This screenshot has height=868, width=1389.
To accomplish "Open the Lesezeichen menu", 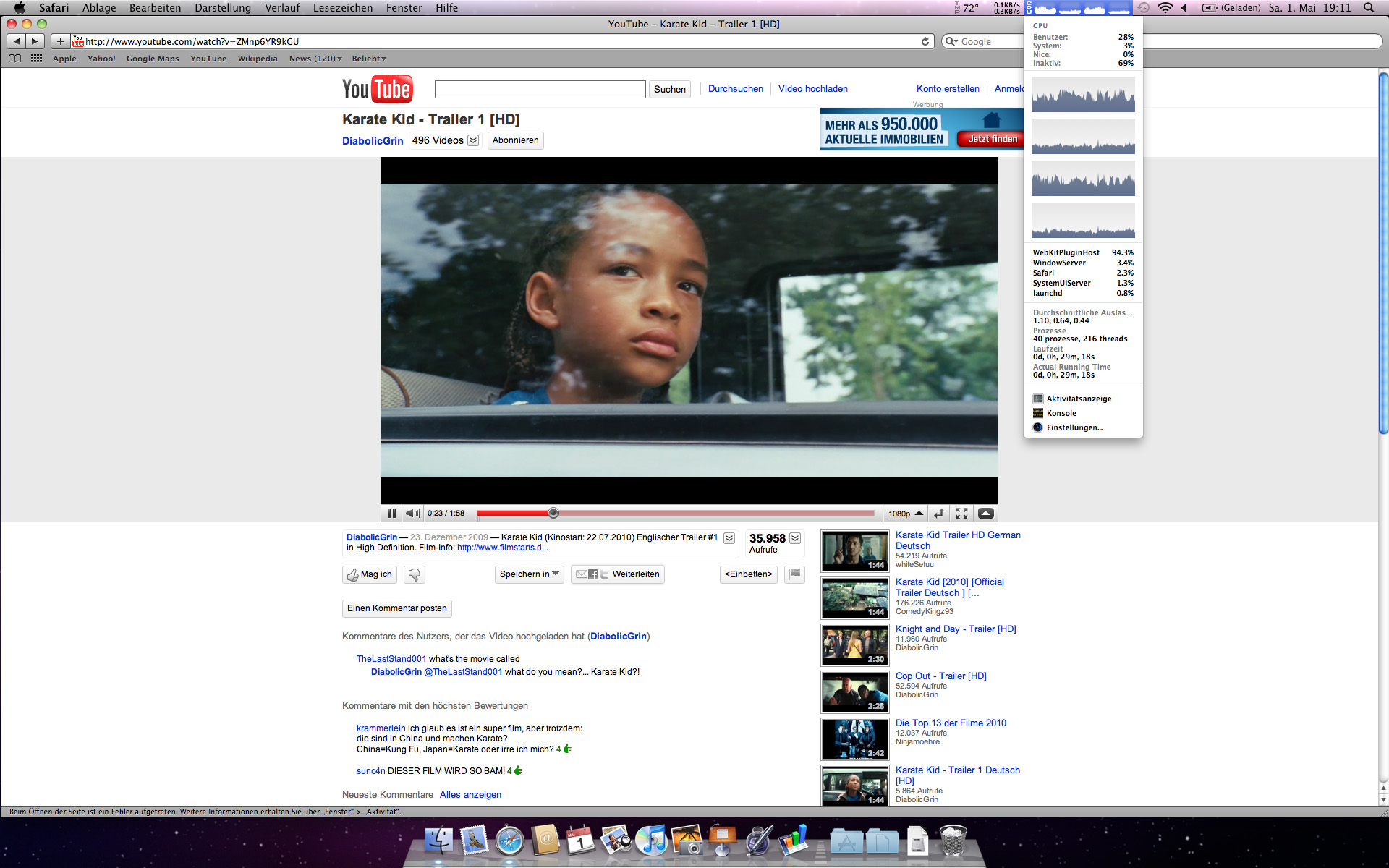I will tap(343, 7).
